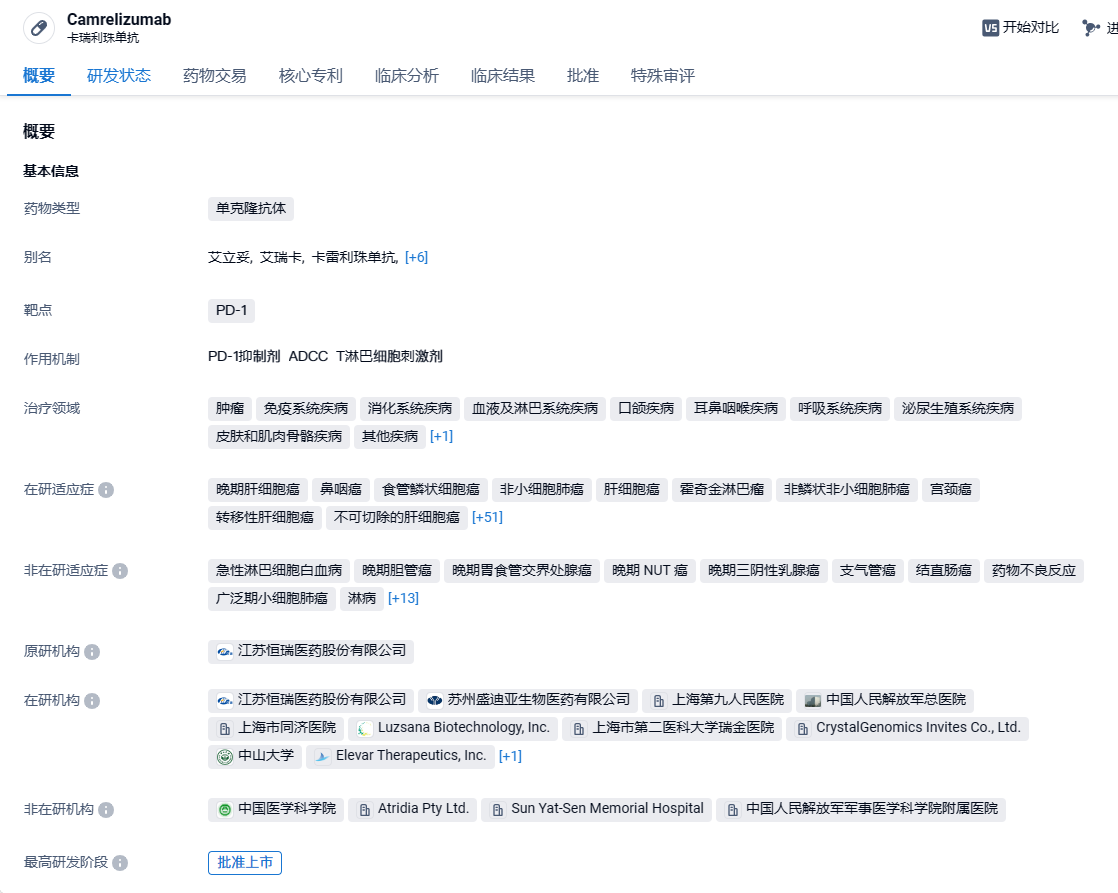Click the PD-1抑制剂 mechanism text
1118x893 pixels.
[244, 357]
